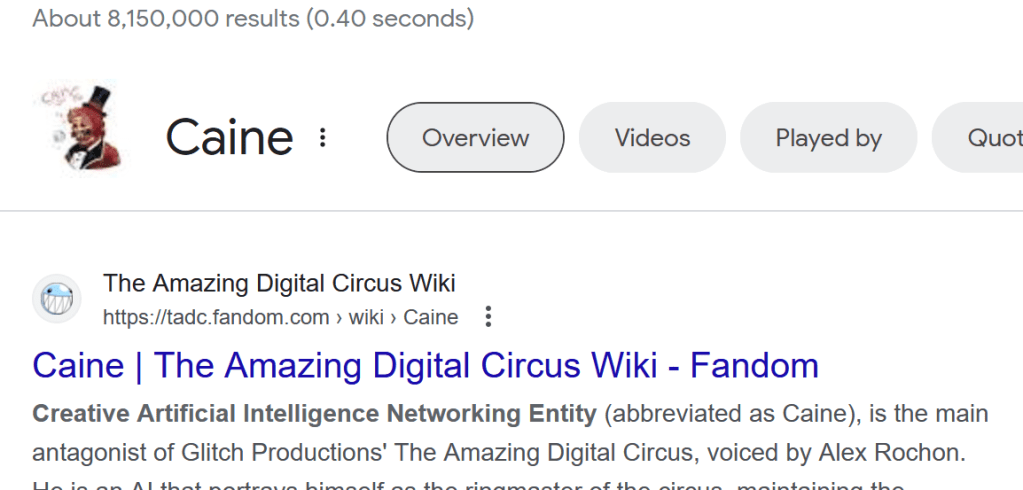
Task: Click the tadc.fandom.com URL text
Action: click(216, 318)
